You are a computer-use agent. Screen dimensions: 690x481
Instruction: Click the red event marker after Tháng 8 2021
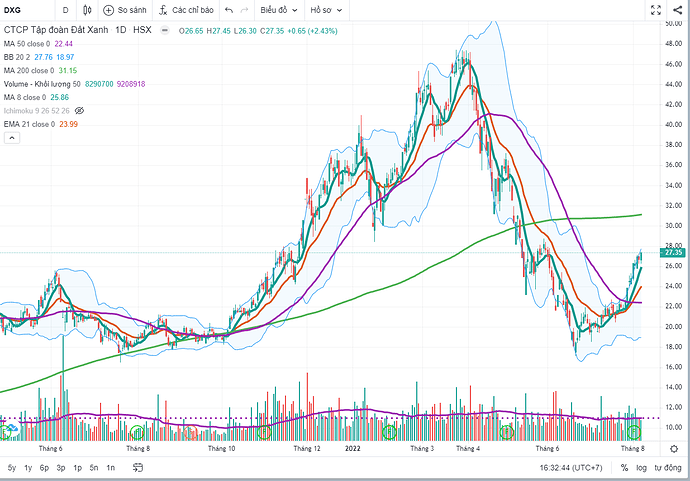tap(190, 433)
